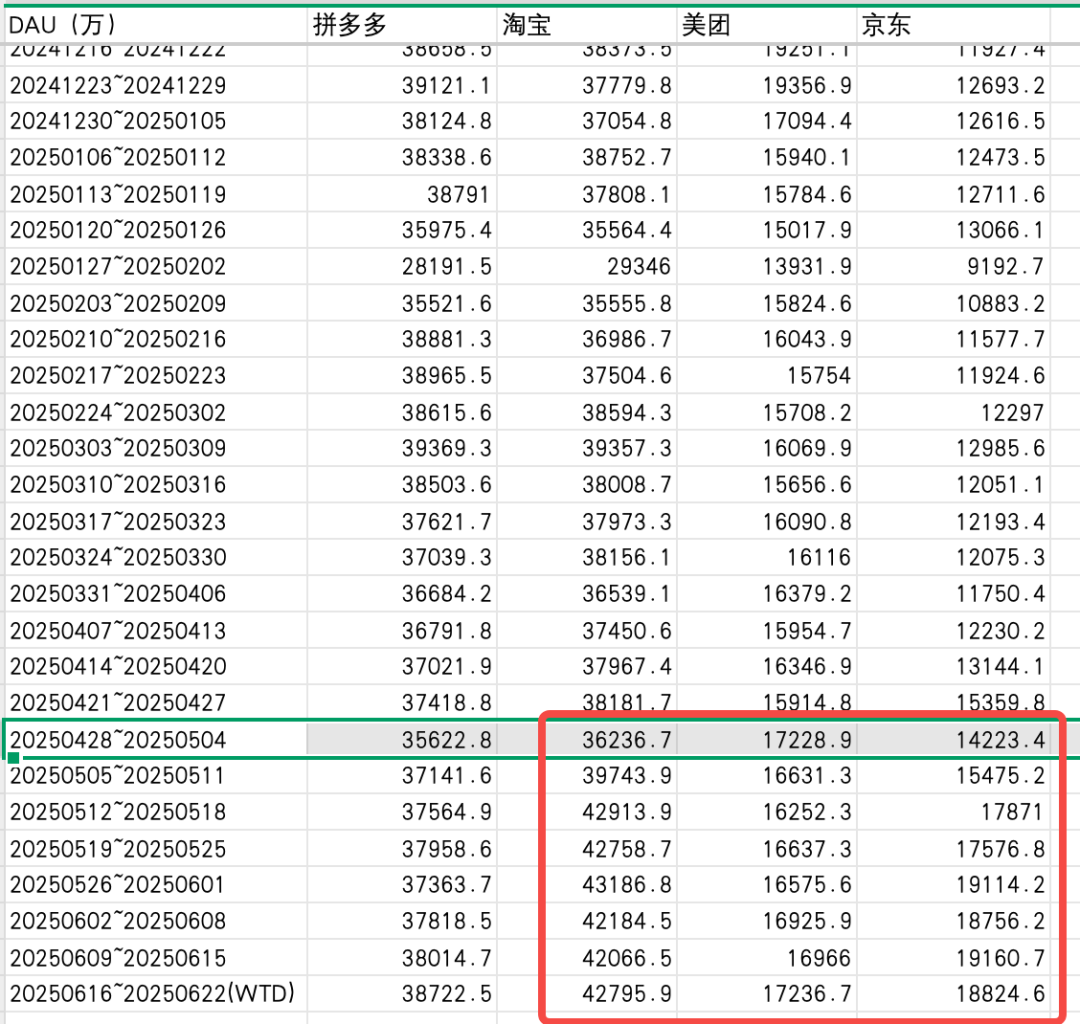Select the 美团 value 17094.4
This screenshot has height=1024, width=1080.
coord(767,121)
